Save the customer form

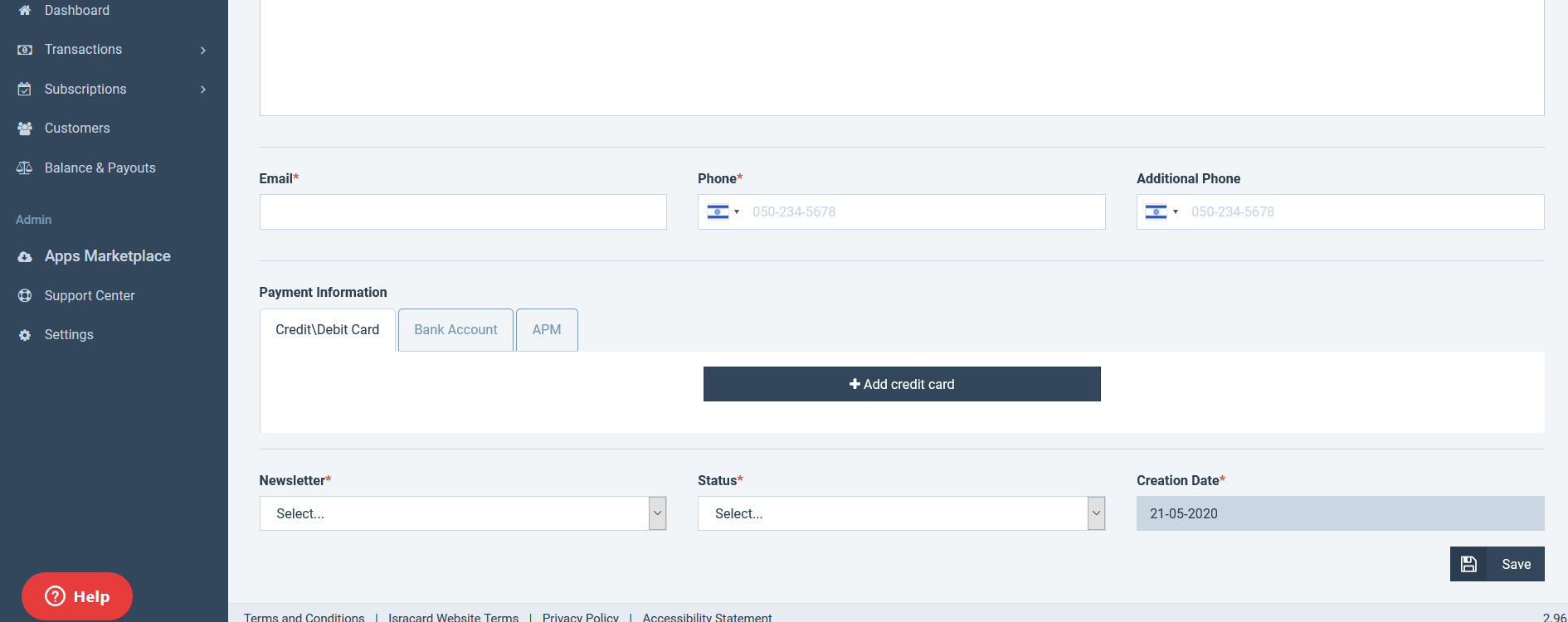1497,564
